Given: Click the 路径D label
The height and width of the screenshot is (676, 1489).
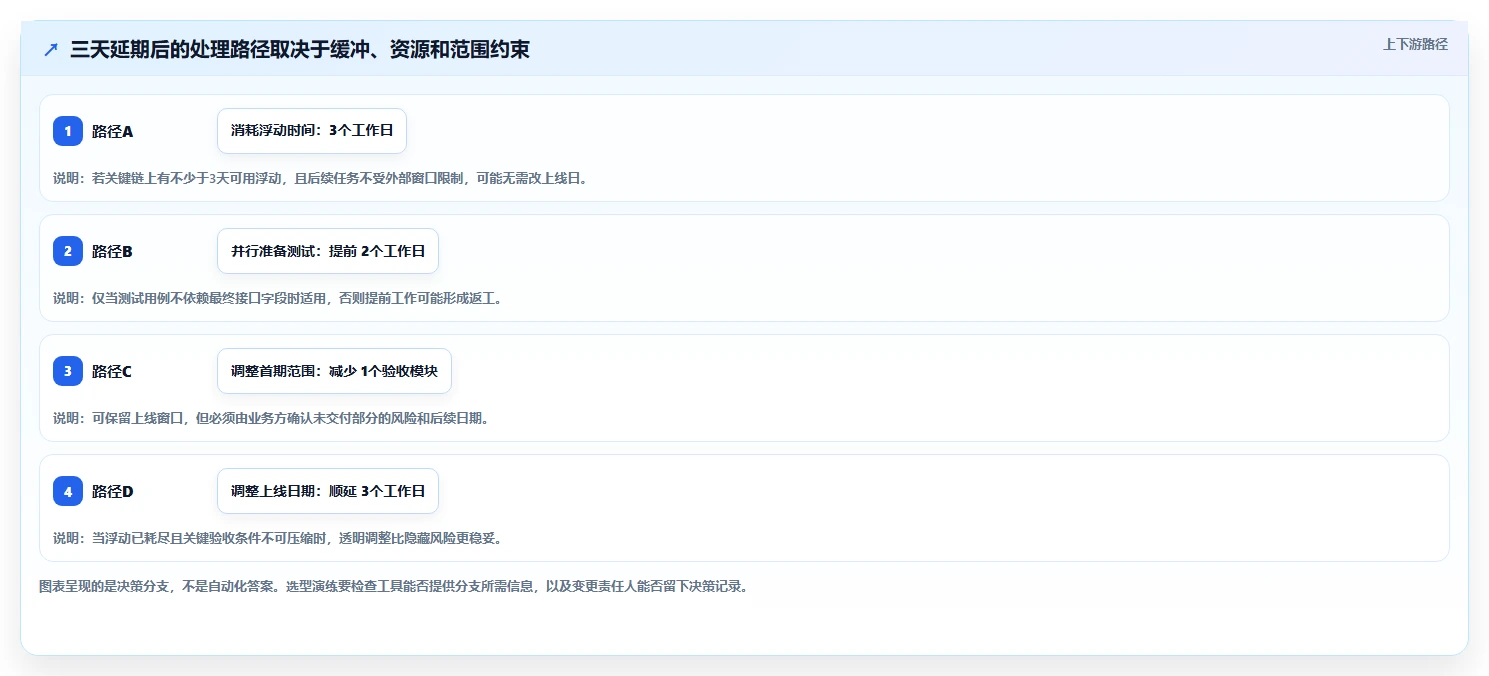Looking at the screenshot, I should pos(112,491).
